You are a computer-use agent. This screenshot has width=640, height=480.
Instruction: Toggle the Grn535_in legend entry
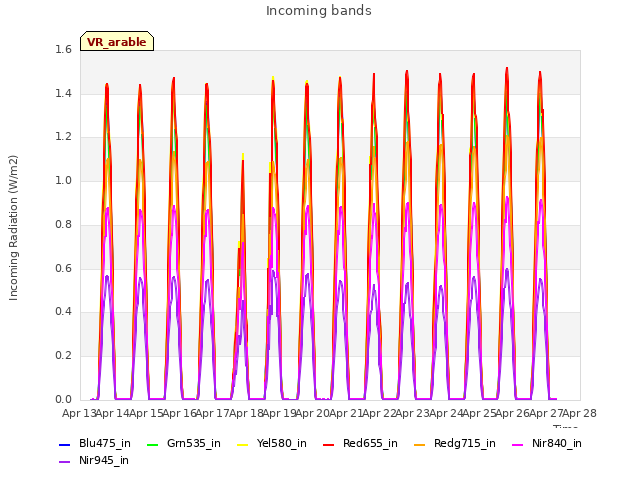point(184,444)
